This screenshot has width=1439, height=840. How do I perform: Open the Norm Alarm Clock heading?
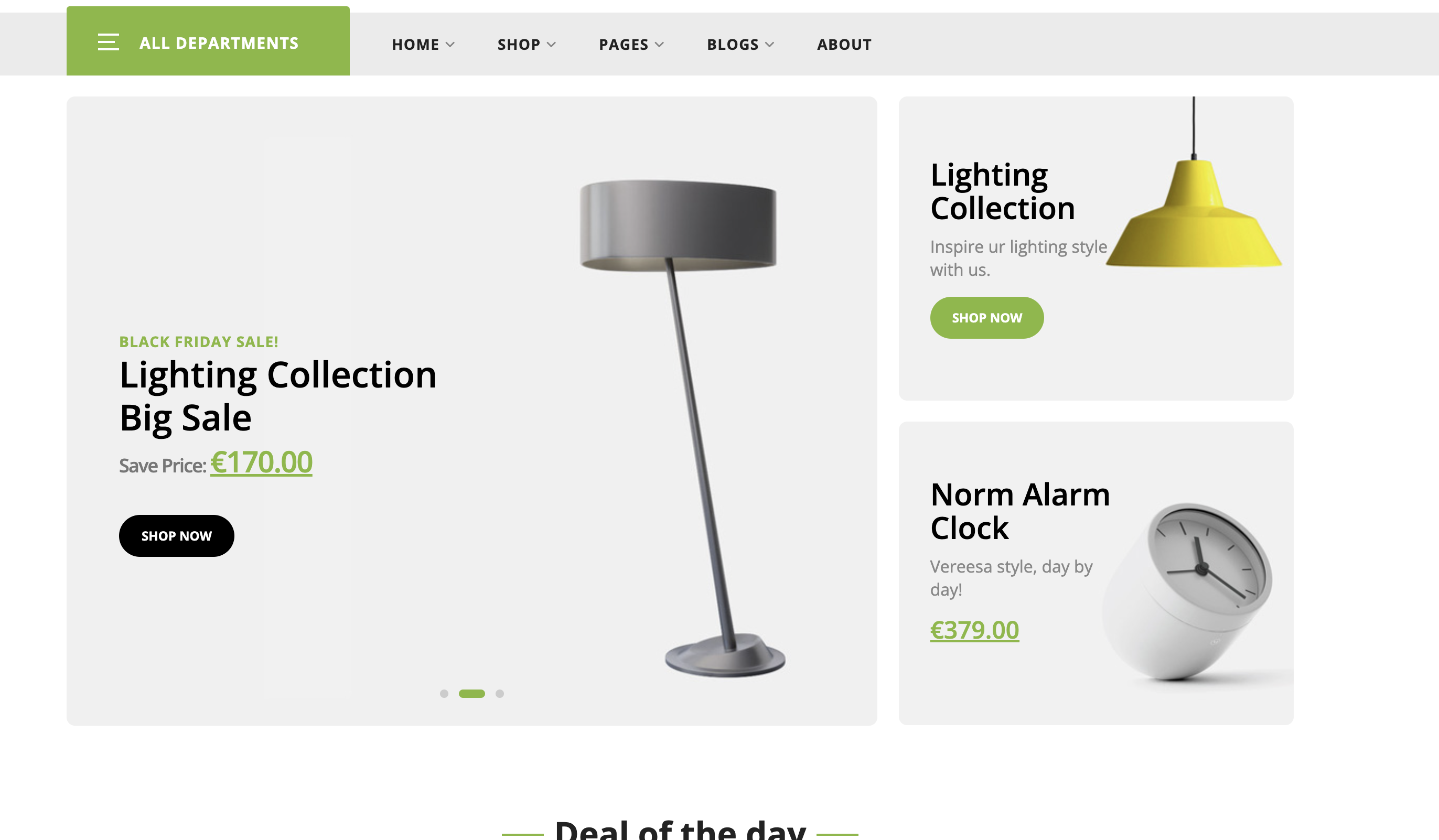[1020, 511]
